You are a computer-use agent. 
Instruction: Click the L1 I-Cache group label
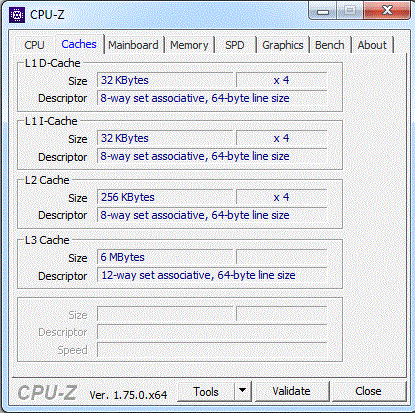pyautogui.click(x=51, y=121)
